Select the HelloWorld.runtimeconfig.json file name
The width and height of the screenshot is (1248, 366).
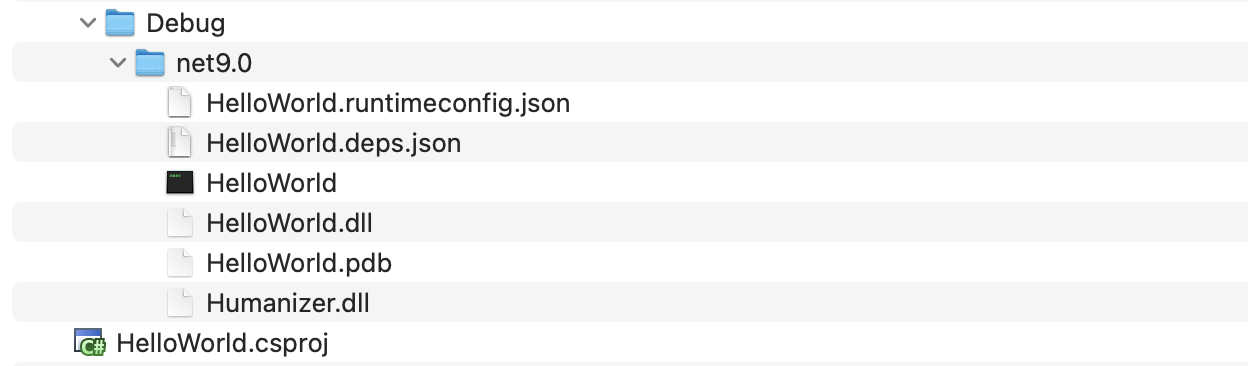(388, 103)
